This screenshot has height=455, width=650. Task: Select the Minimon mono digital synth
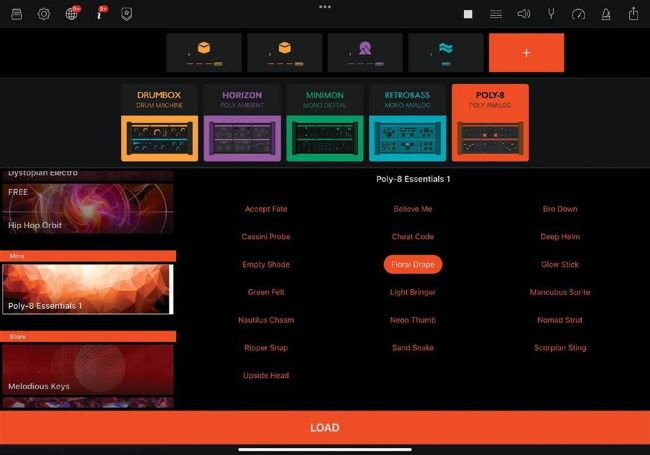[324, 123]
